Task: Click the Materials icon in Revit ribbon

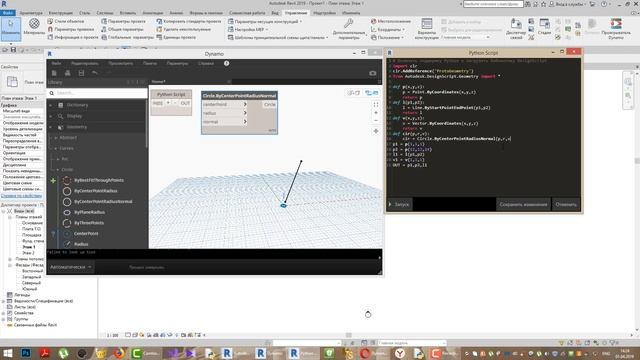Action: (34, 24)
